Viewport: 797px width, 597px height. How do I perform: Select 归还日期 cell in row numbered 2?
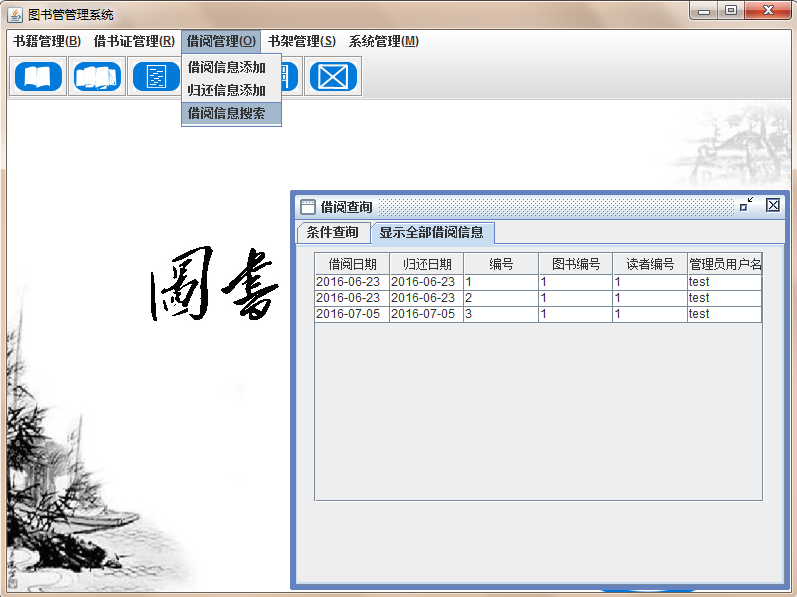(x=426, y=298)
